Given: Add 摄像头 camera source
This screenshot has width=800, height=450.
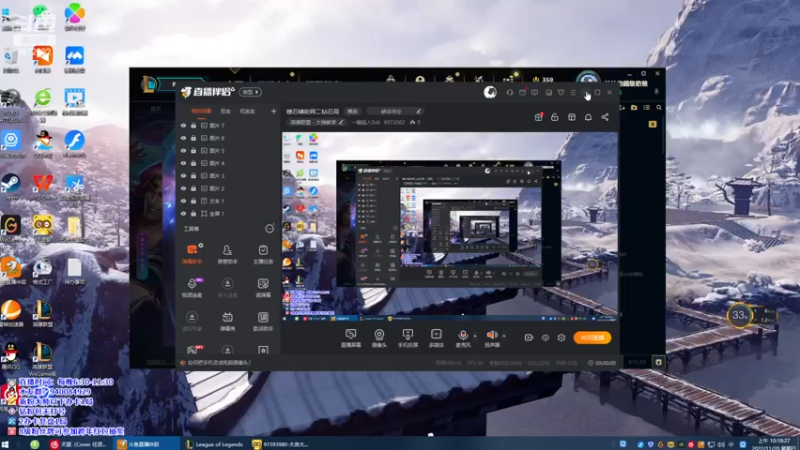Looking at the screenshot, I should tap(379, 338).
